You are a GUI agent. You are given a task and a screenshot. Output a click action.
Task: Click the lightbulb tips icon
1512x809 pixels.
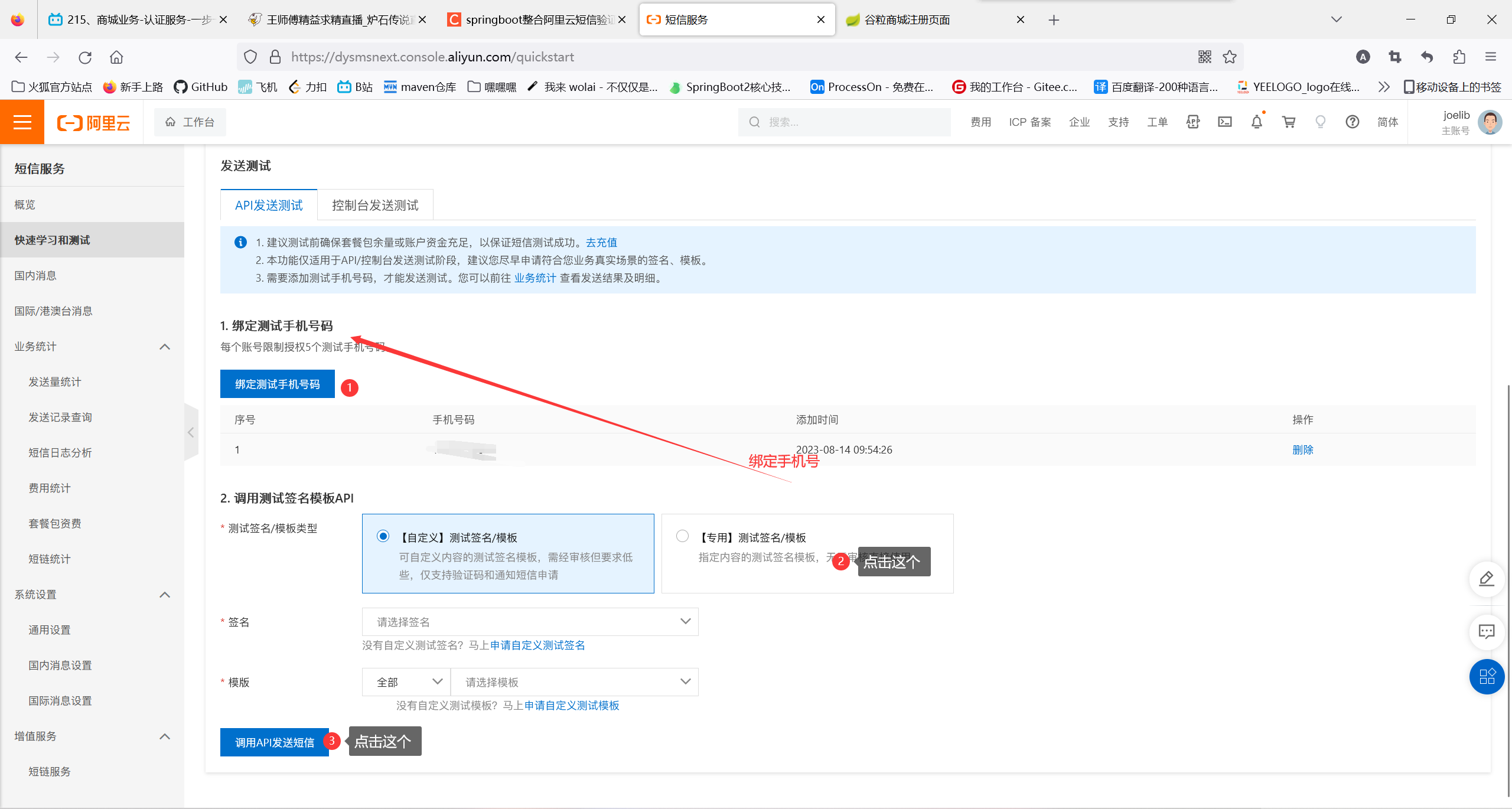[x=1320, y=122]
